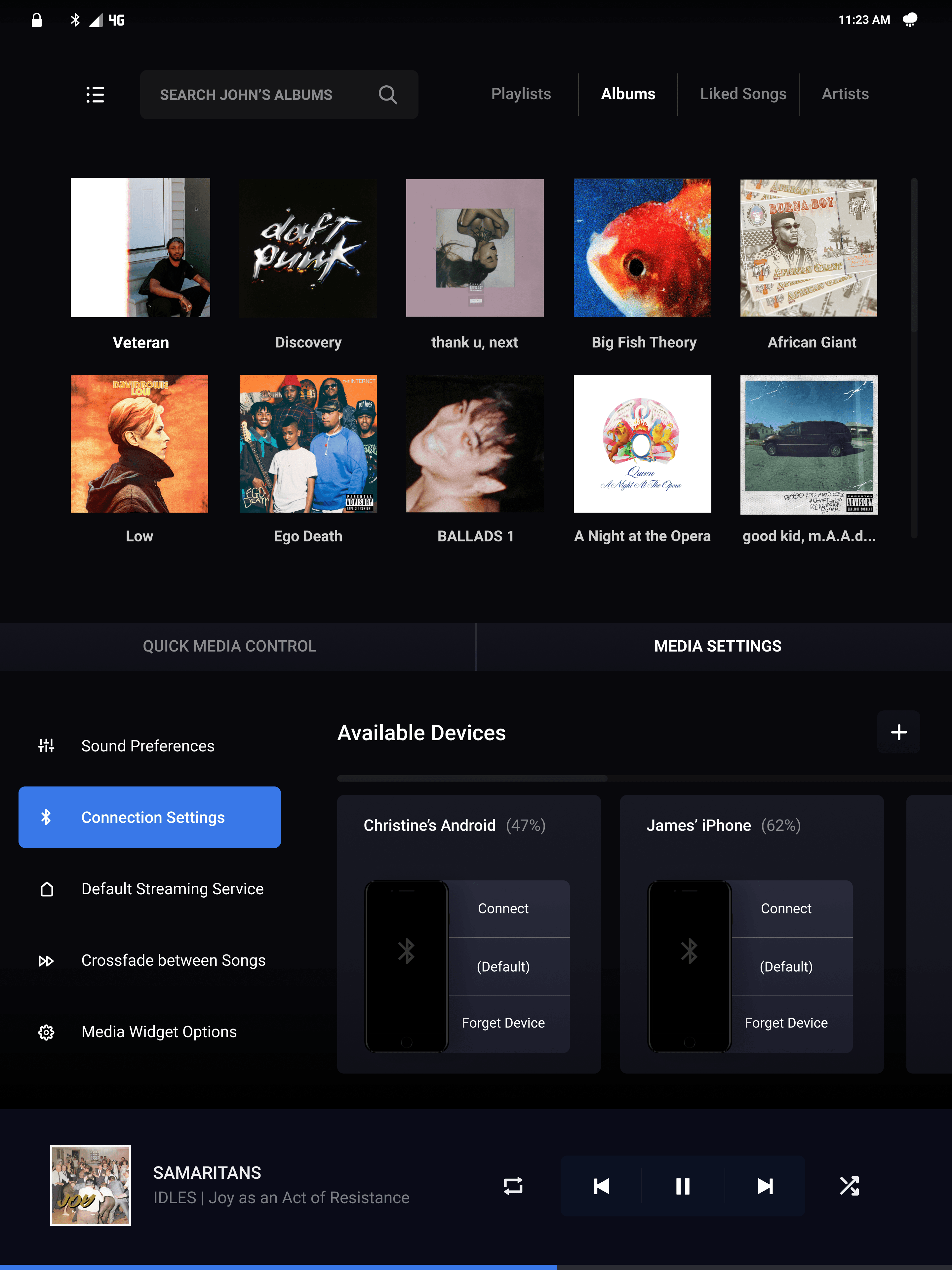Click the IDLES artist and album text
Screen dimensions: 952x1270
click(x=281, y=1198)
